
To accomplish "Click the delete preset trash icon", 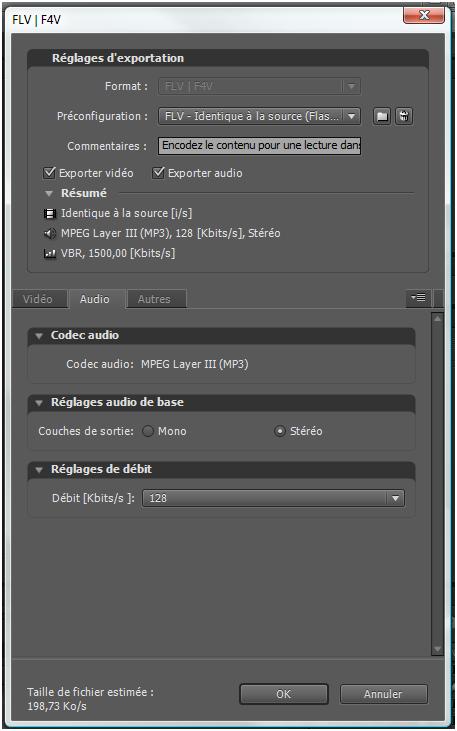I will pyautogui.click(x=404, y=117).
